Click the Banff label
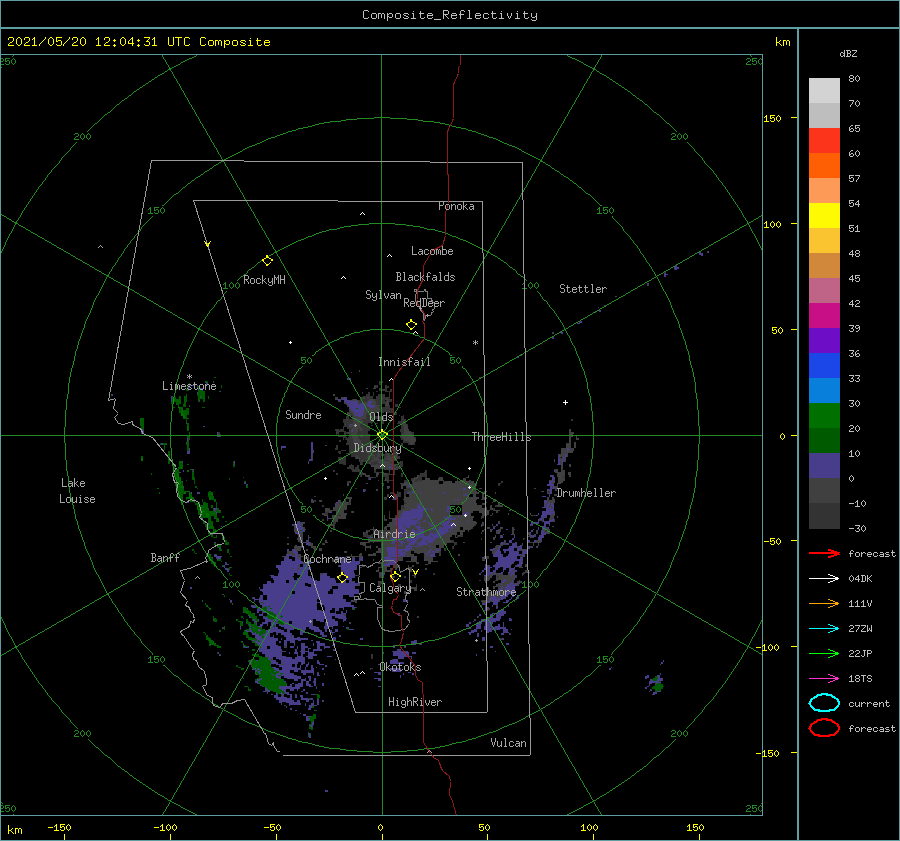Image resolution: width=900 pixels, height=841 pixels. pyautogui.click(x=165, y=558)
